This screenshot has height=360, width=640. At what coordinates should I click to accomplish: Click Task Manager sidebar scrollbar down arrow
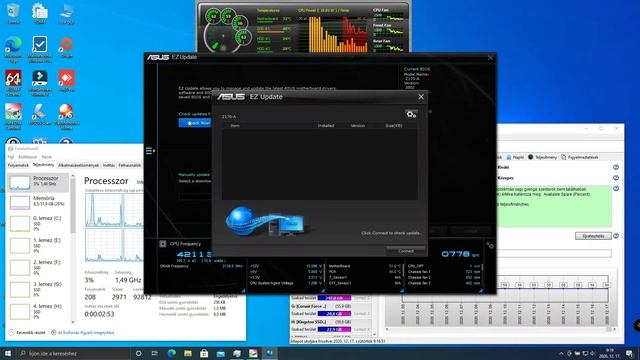pos(73,322)
